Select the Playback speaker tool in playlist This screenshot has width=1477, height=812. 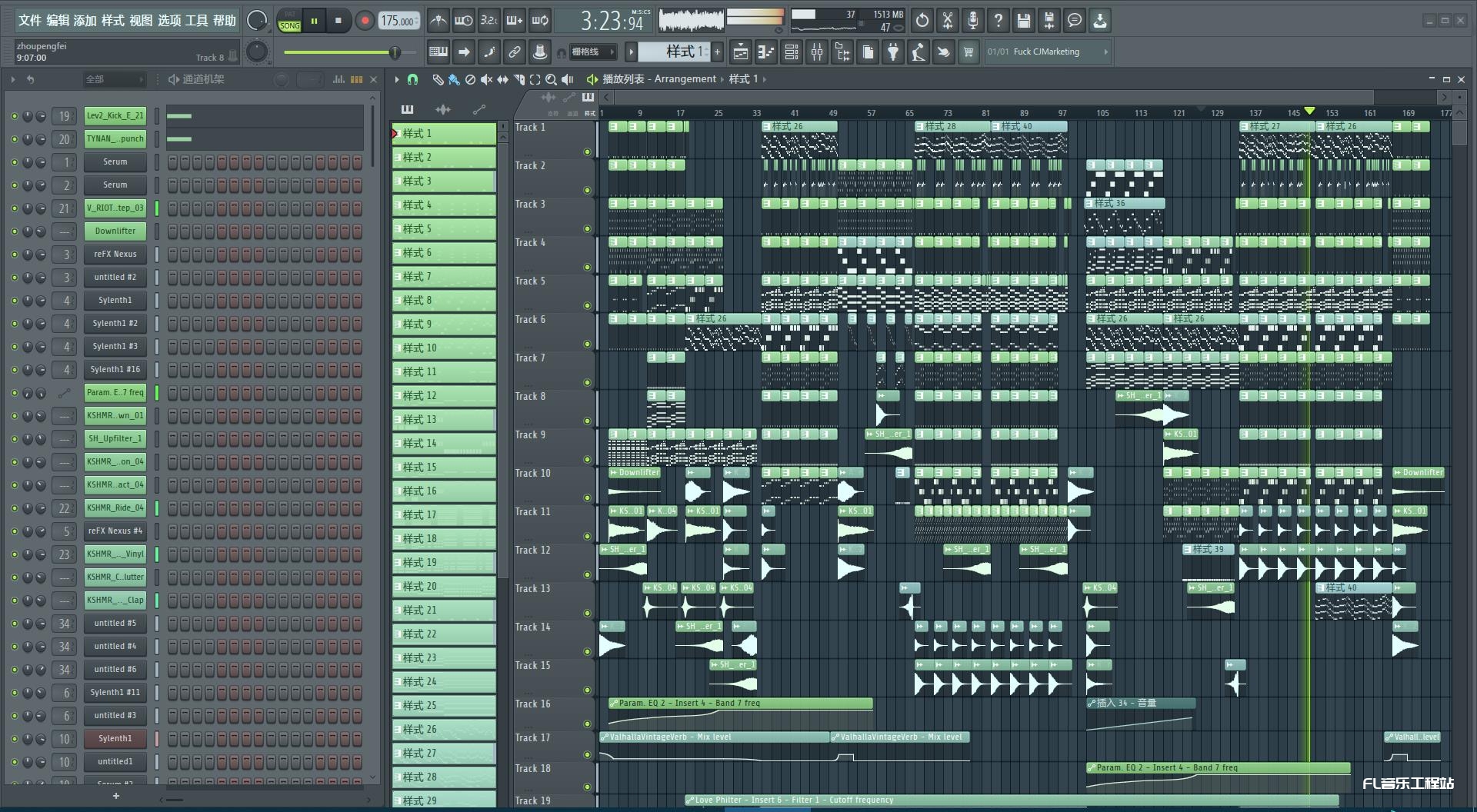pos(568,79)
